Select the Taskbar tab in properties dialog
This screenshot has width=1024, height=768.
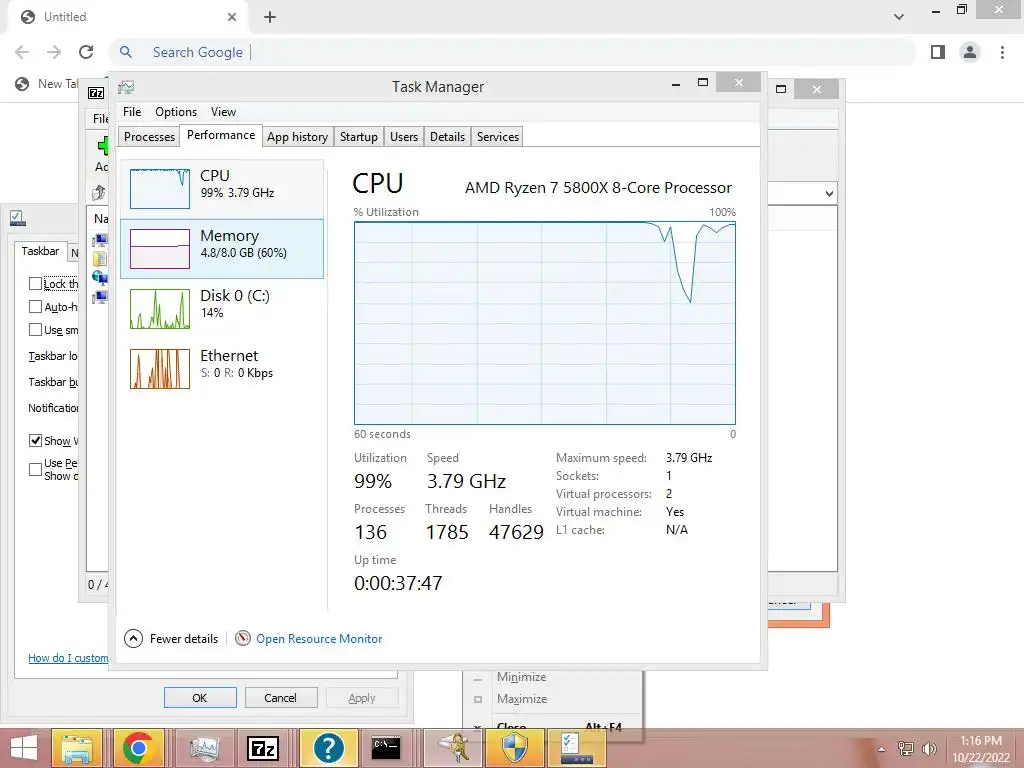40,251
